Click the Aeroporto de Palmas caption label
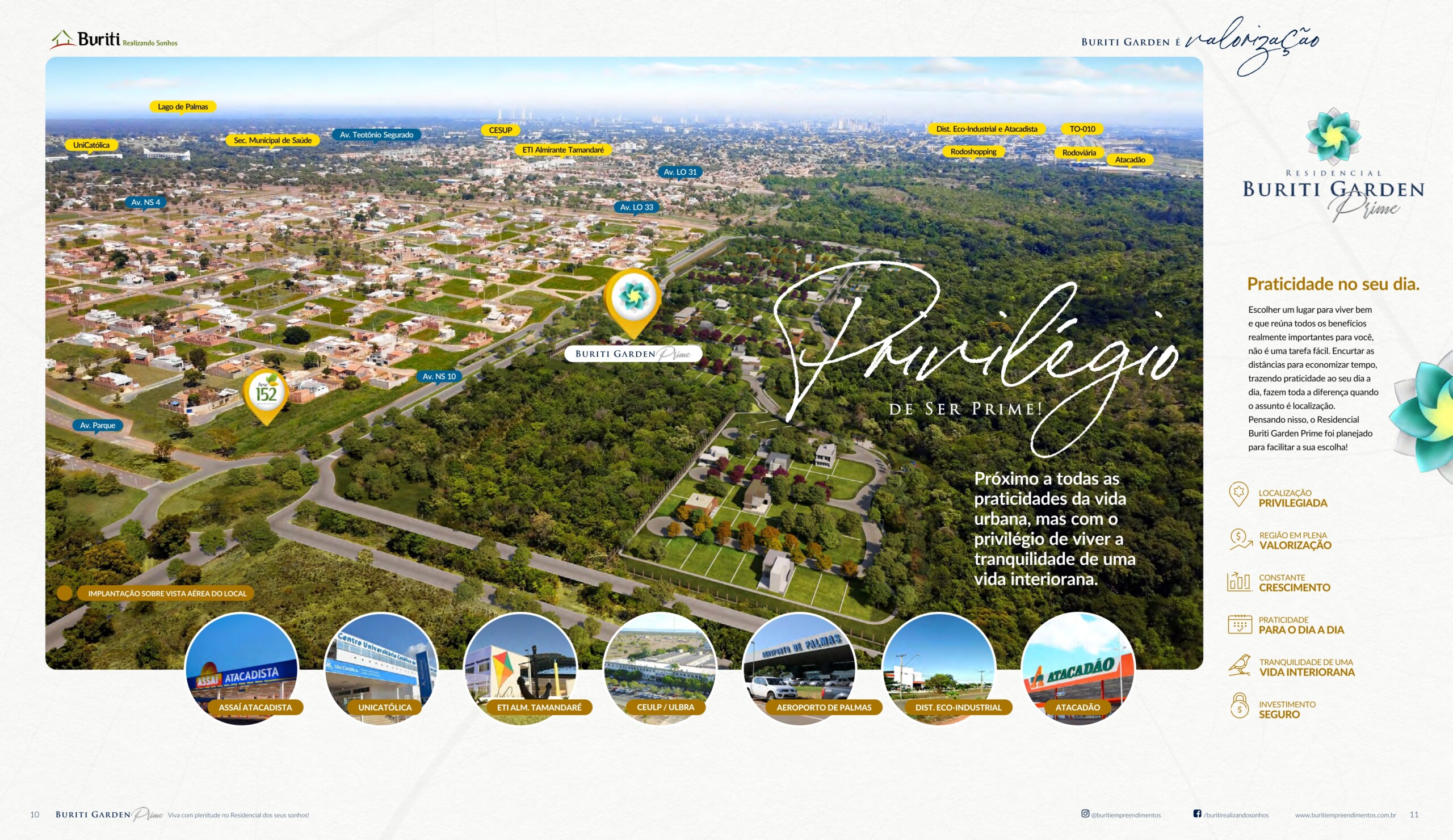Screen dimensions: 1453x840 click(824, 707)
